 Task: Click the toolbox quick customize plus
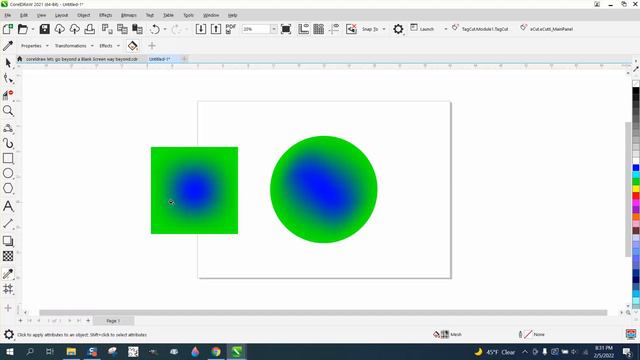click(8, 308)
